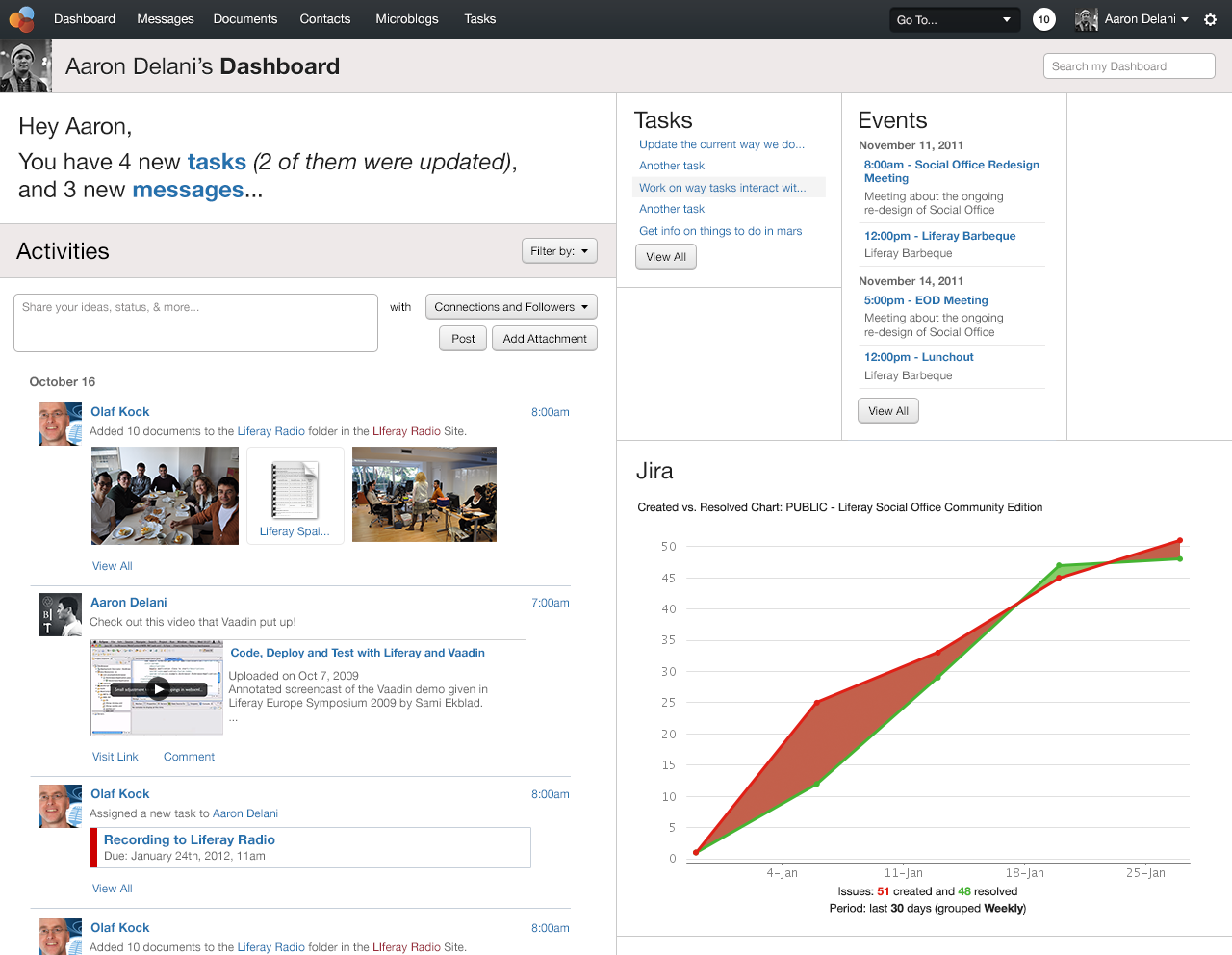Click the Post button
The height and width of the screenshot is (955, 1232).
pyautogui.click(x=462, y=338)
